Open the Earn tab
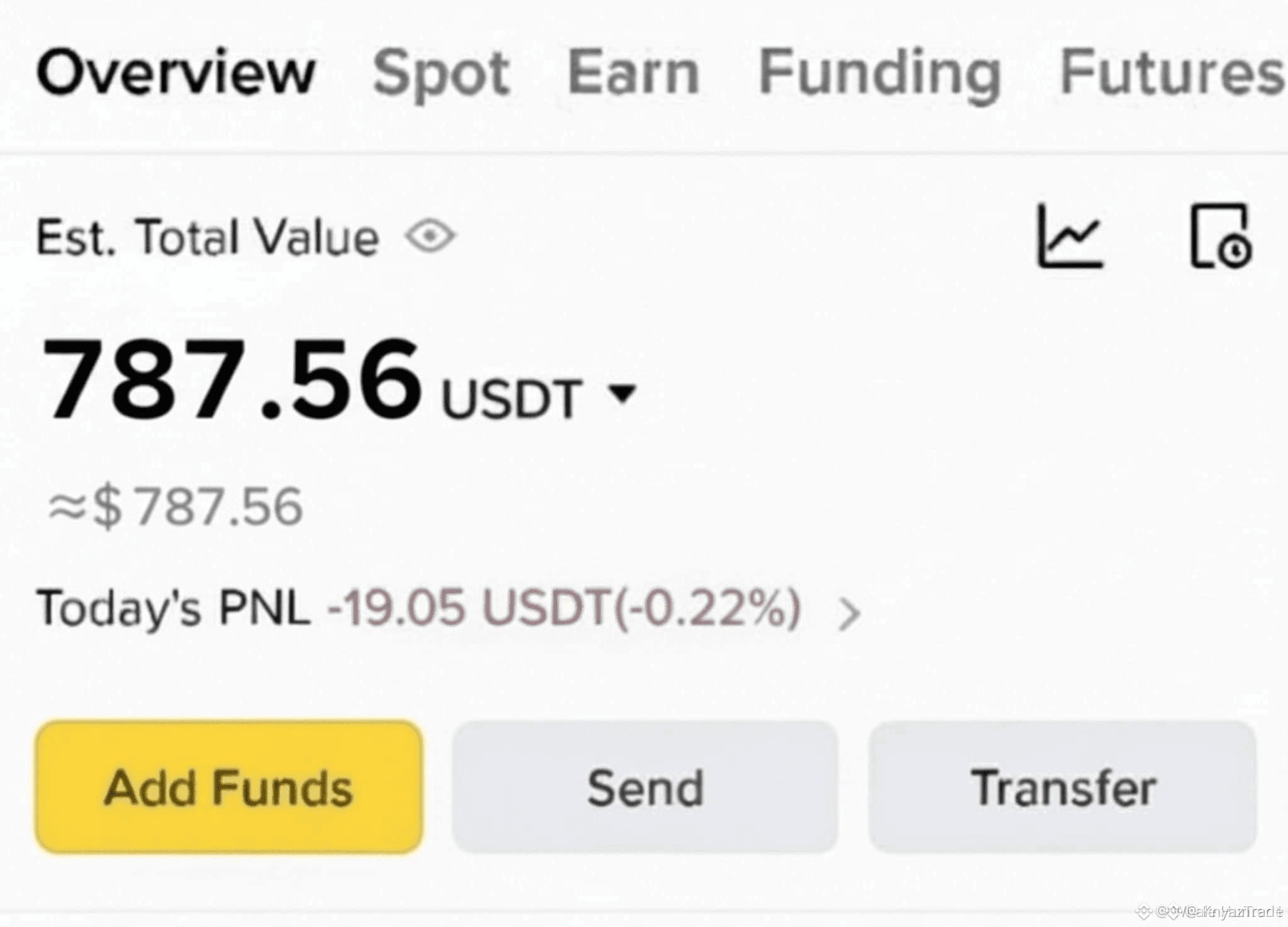 pos(633,73)
